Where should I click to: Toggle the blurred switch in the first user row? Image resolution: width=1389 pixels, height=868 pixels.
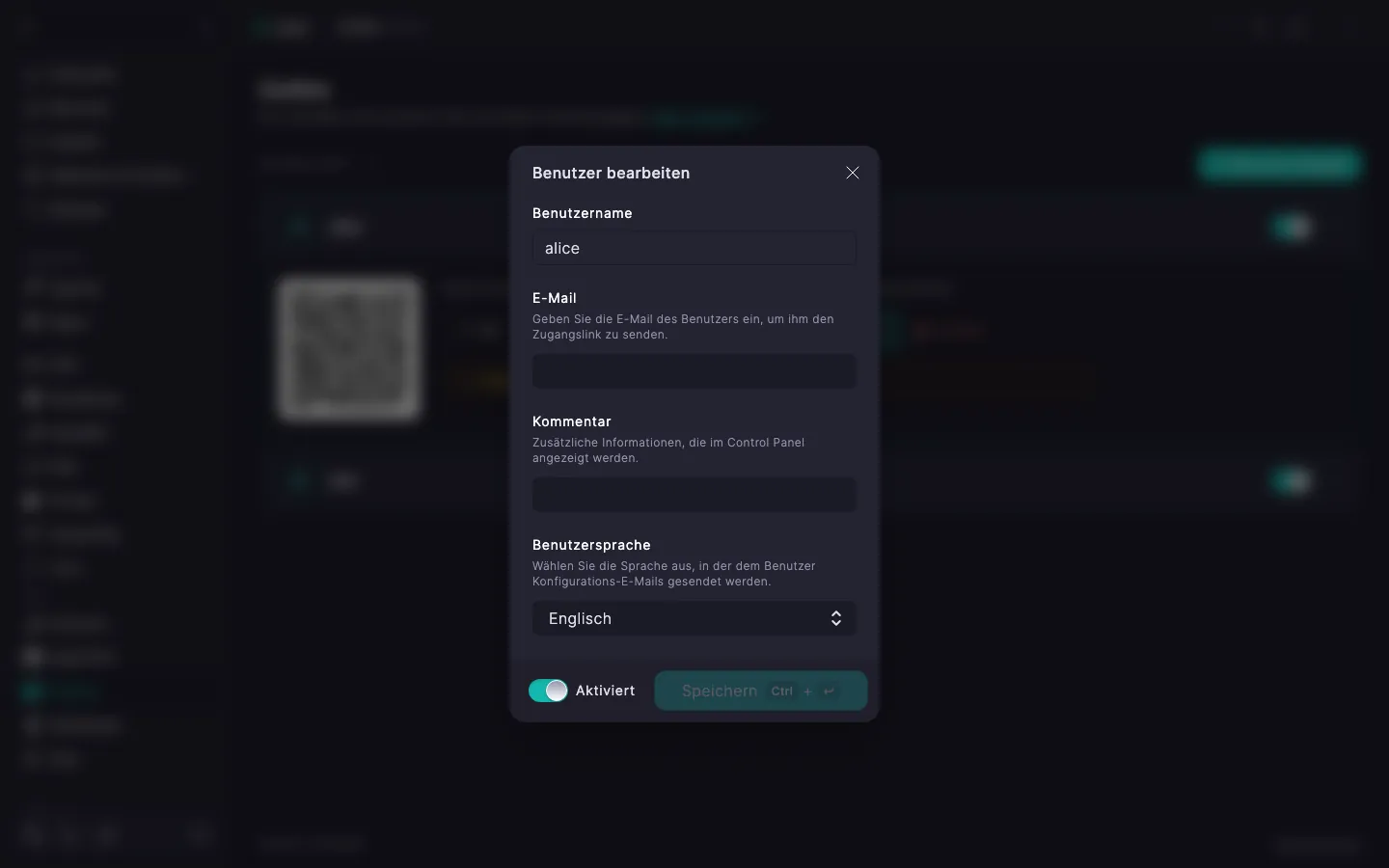(x=1293, y=228)
